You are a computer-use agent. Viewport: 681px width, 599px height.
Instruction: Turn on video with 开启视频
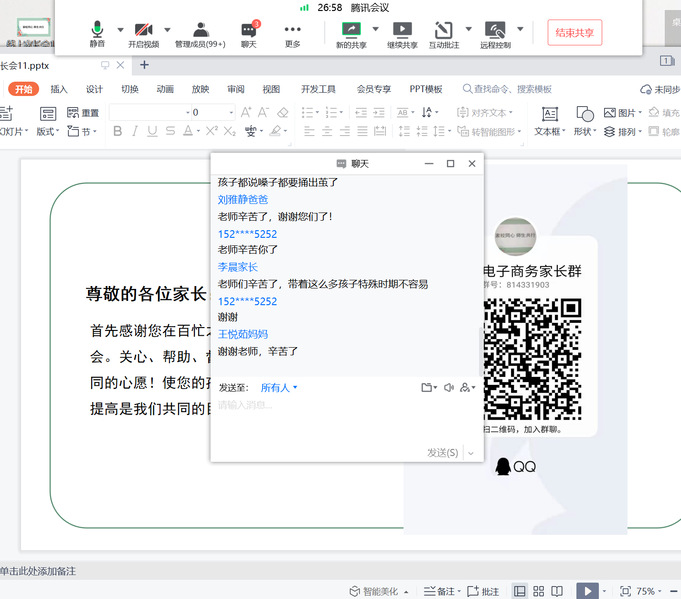pos(143,30)
